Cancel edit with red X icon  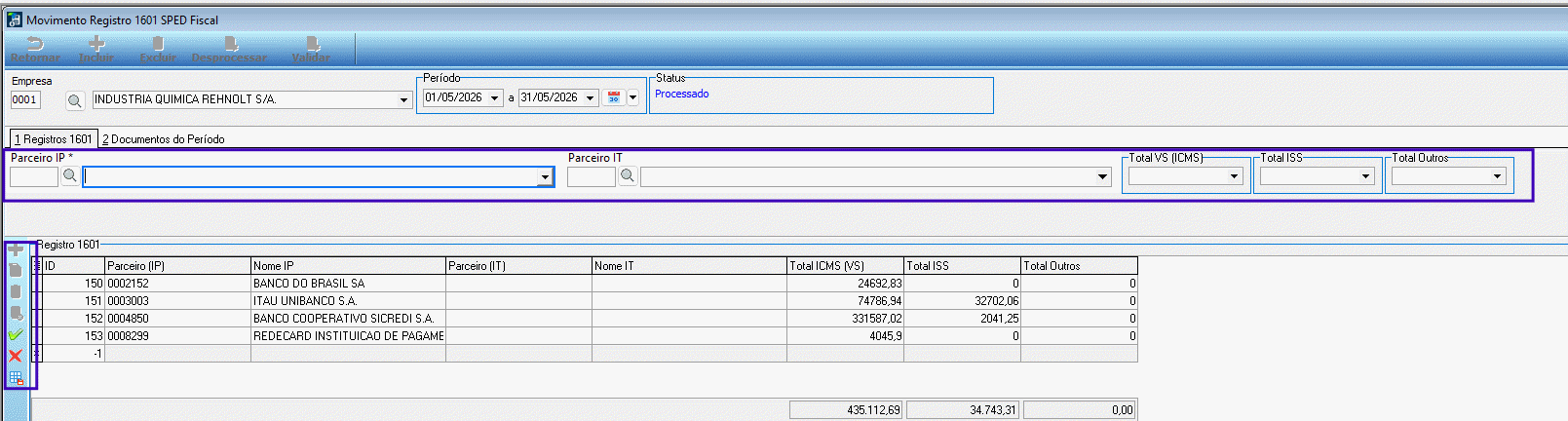pos(16,356)
